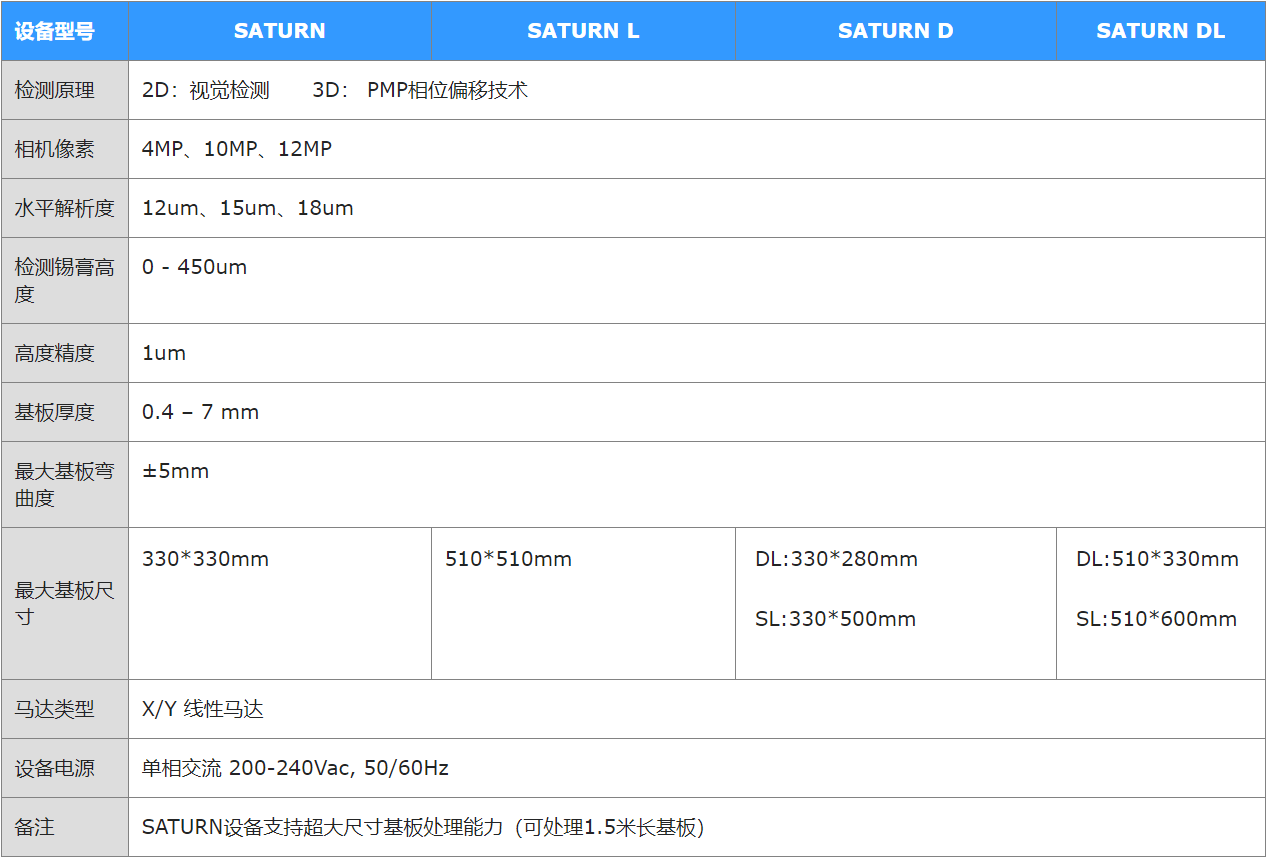The width and height of the screenshot is (1268, 858).
Task: Click the 0 - 450um value
Action: point(194,267)
